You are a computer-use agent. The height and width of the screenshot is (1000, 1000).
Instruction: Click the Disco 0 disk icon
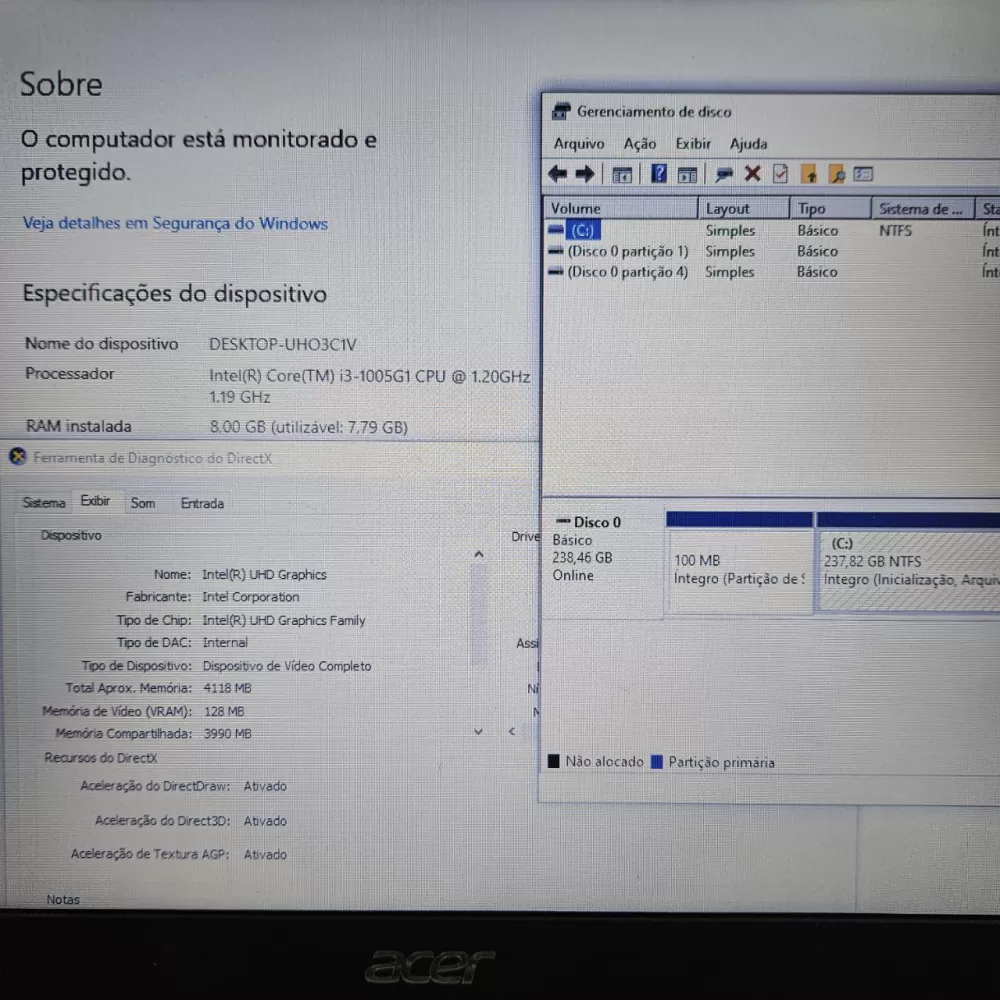[x=562, y=521]
